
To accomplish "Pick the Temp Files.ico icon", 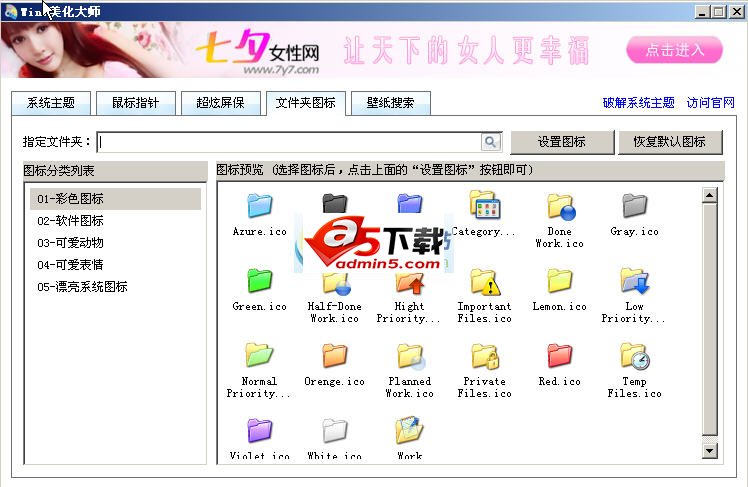I will point(635,356).
